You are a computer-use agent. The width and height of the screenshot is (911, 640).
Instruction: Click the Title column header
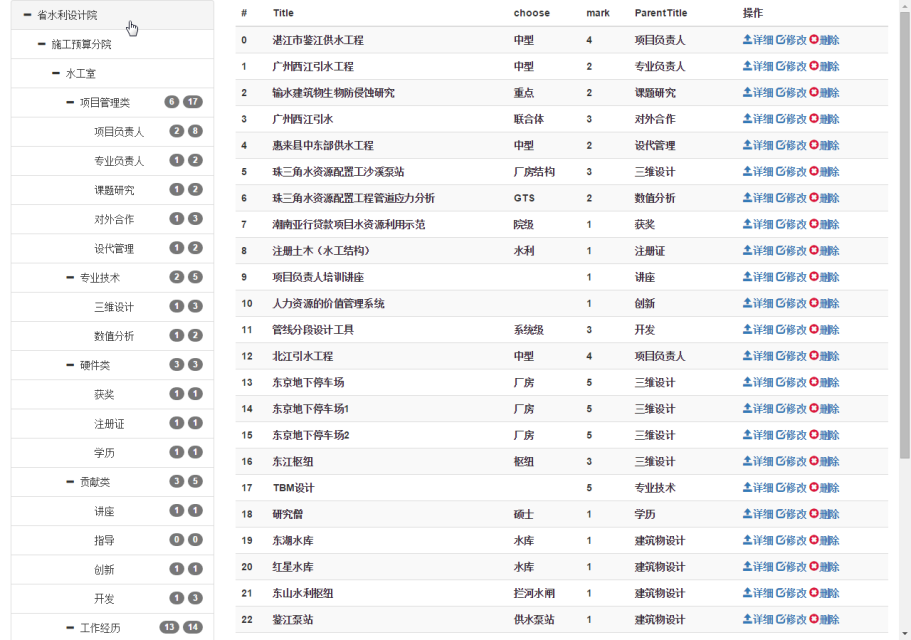pyautogui.click(x=283, y=13)
